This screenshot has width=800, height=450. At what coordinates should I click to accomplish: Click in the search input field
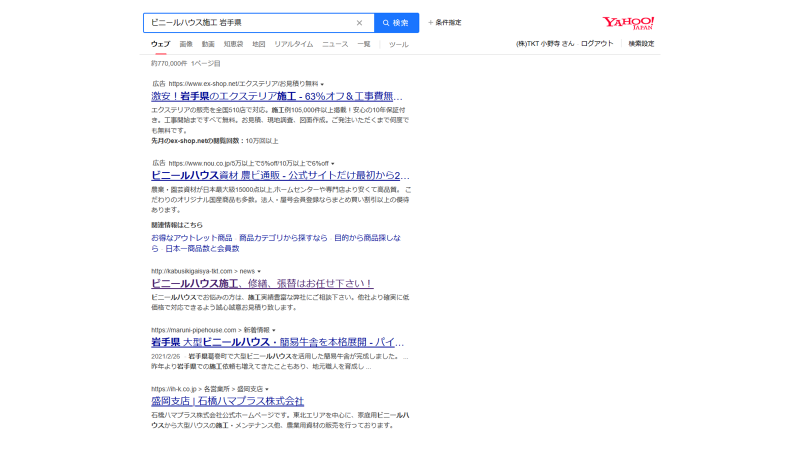click(x=250, y=22)
